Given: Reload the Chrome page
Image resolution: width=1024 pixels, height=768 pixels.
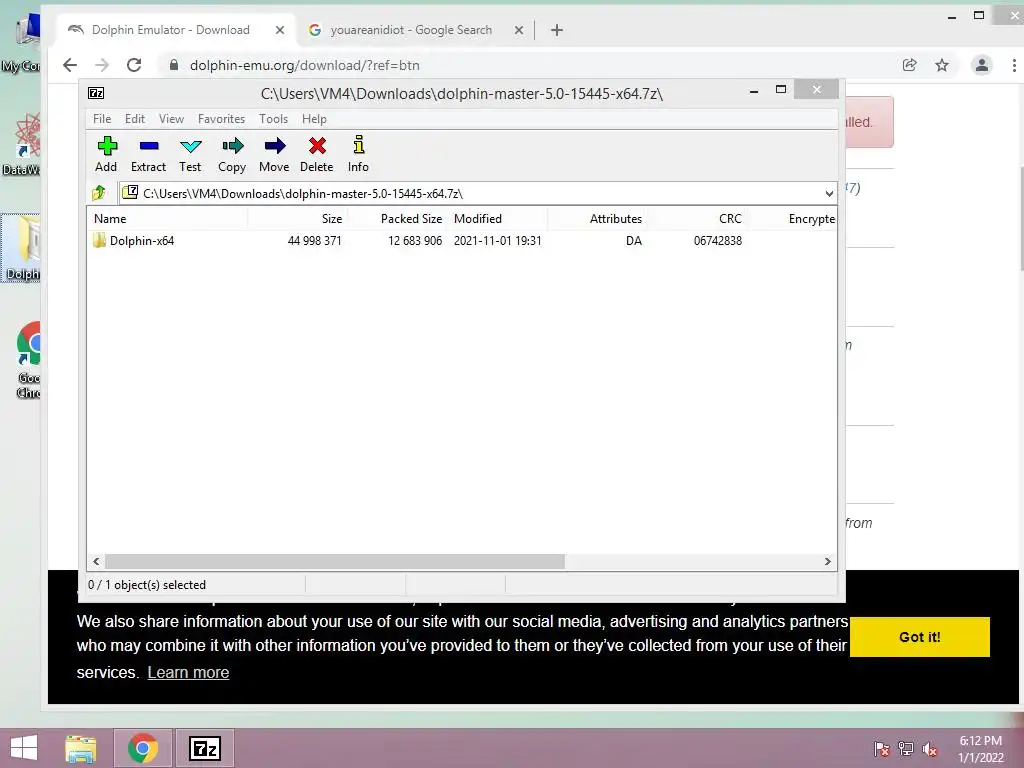Looking at the screenshot, I should click(134, 65).
